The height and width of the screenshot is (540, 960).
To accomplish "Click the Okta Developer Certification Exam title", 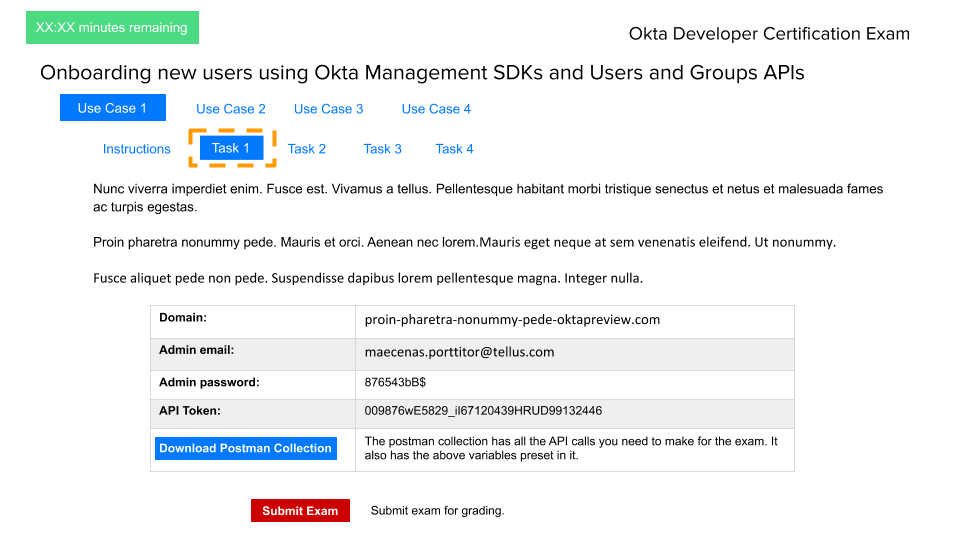I will pyautogui.click(x=769, y=34).
